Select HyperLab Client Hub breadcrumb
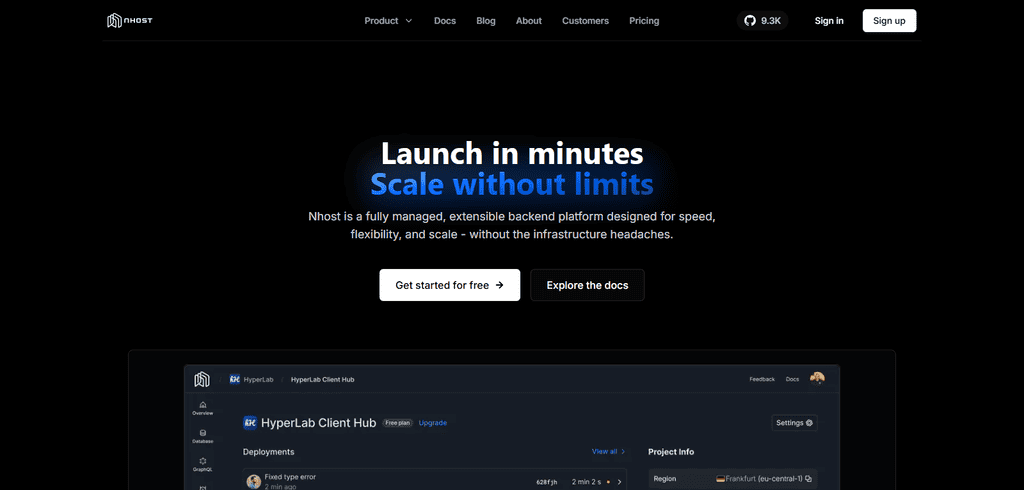Image resolution: width=1024 pixels, height=490 pixels. coord(323,380)
